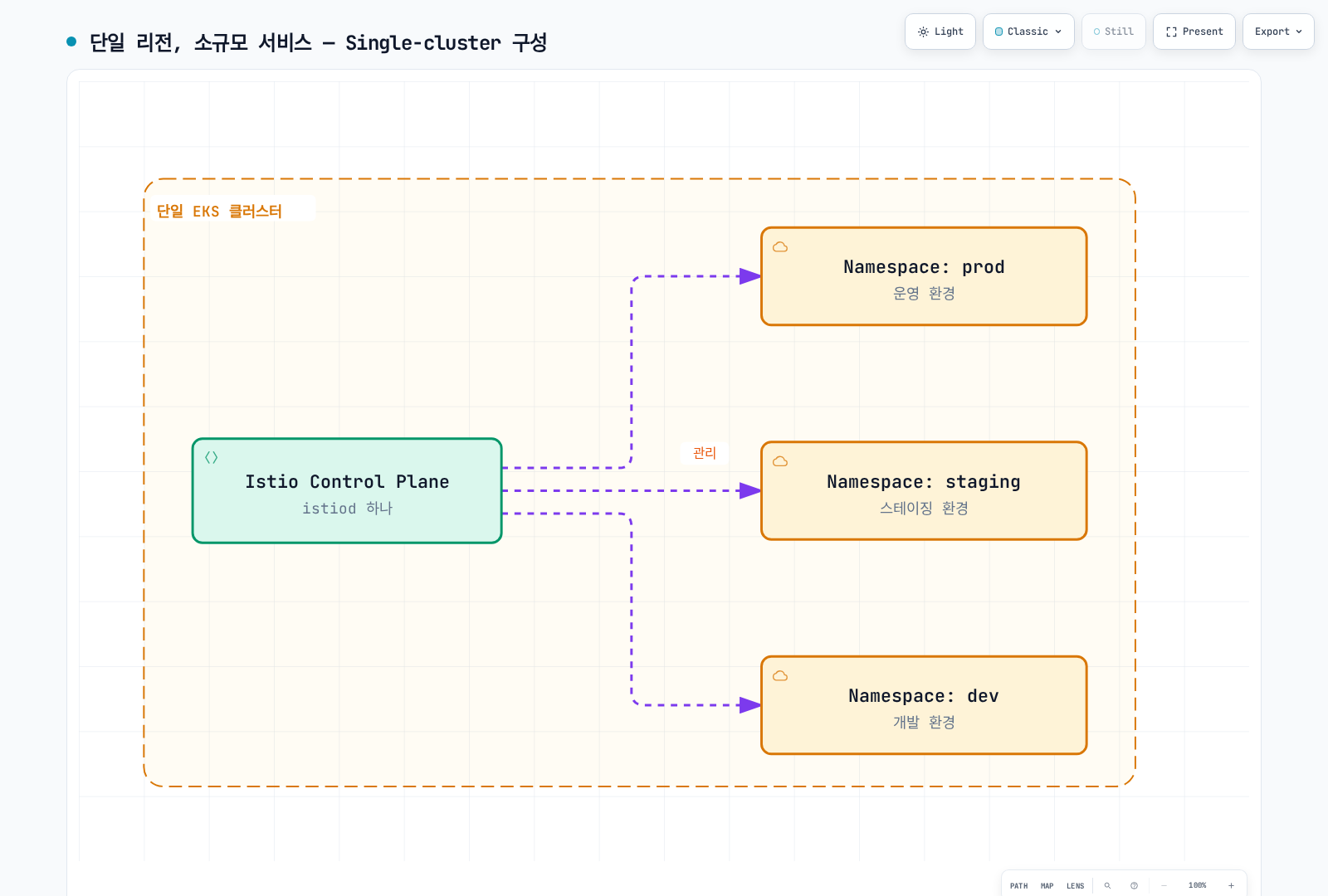The width and height of the screenshot is (1328, 896).
Task: Switch to MAP mode
Action: (1047, 886)
